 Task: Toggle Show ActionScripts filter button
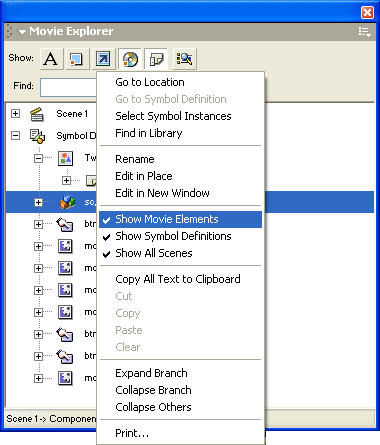(x=104, y=59)
